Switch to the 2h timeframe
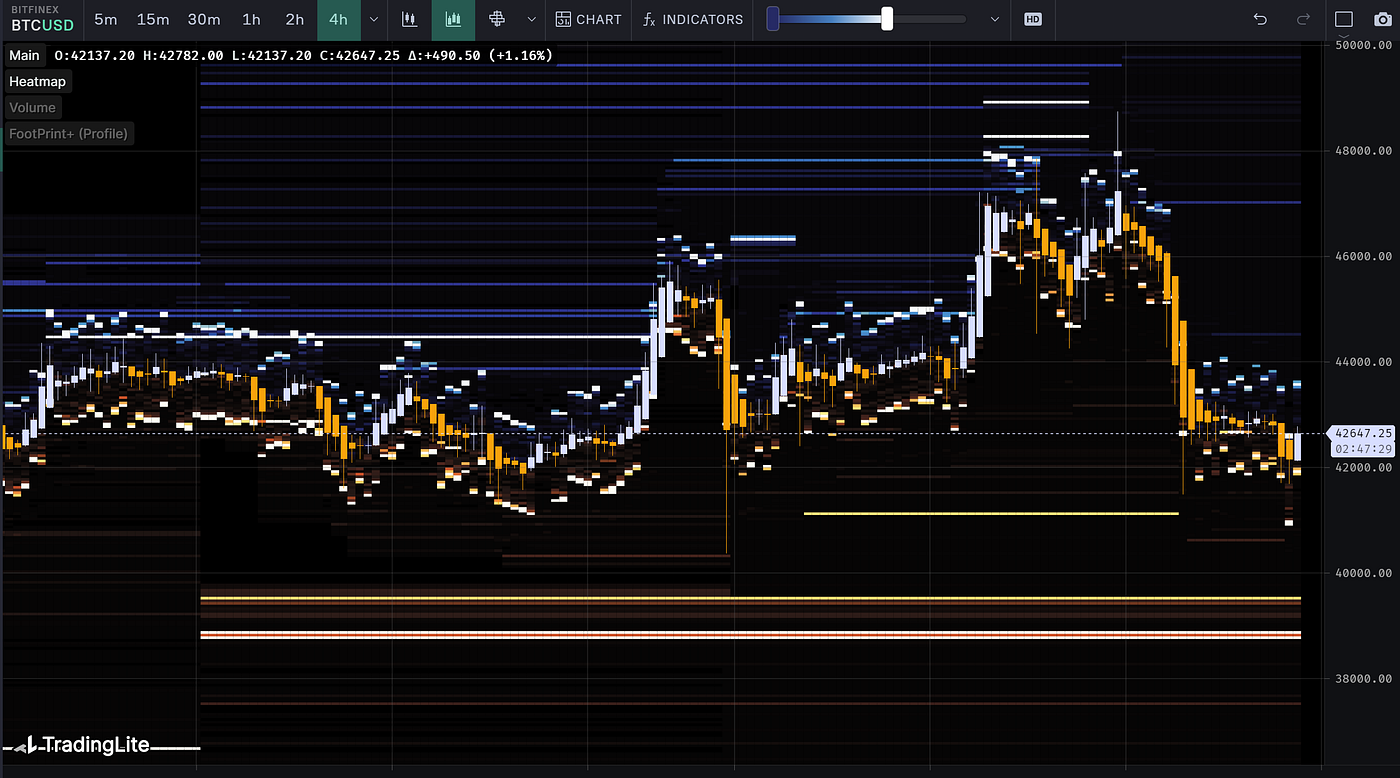Viewport: 1400px width, 778px height. (x=294, y=19)
